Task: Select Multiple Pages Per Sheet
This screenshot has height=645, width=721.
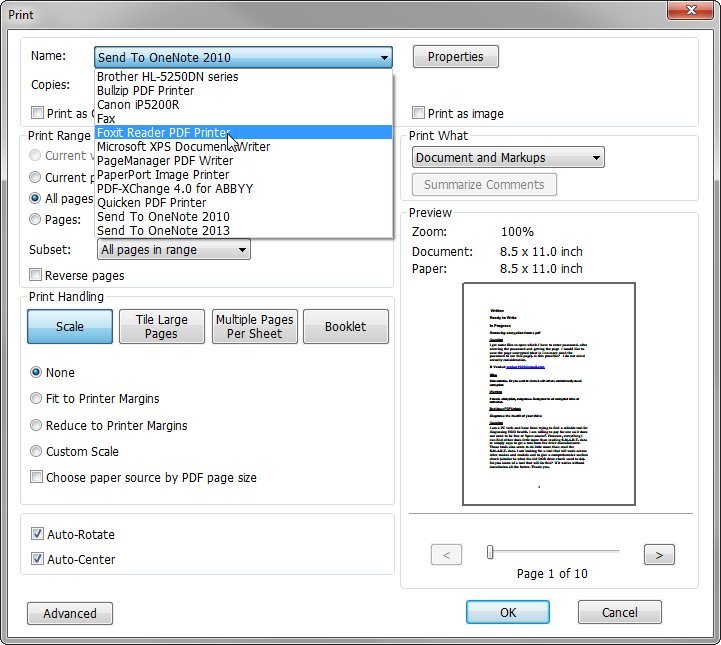Action: click(x=255, y=326)
